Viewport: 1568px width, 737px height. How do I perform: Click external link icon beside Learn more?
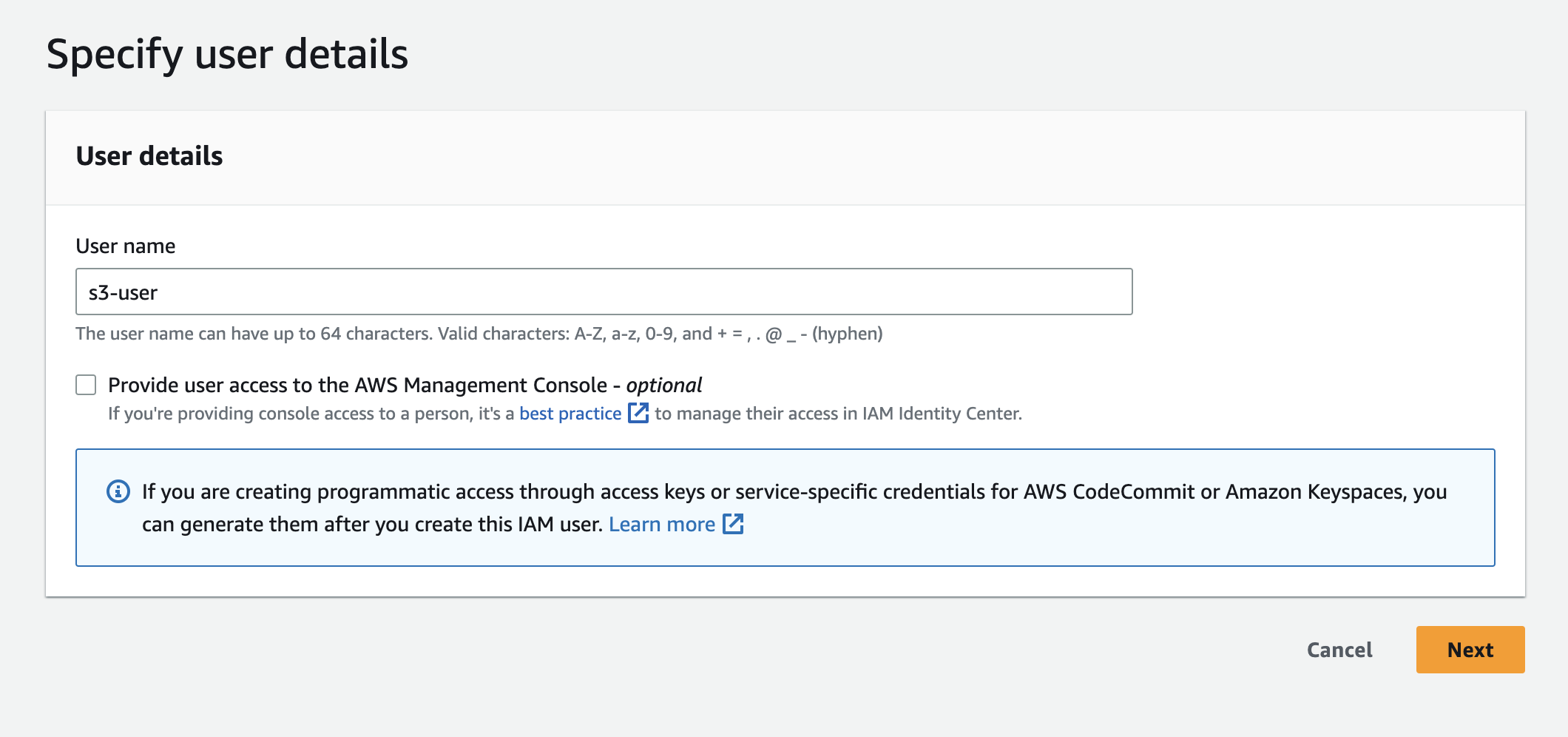coord(733,524)
